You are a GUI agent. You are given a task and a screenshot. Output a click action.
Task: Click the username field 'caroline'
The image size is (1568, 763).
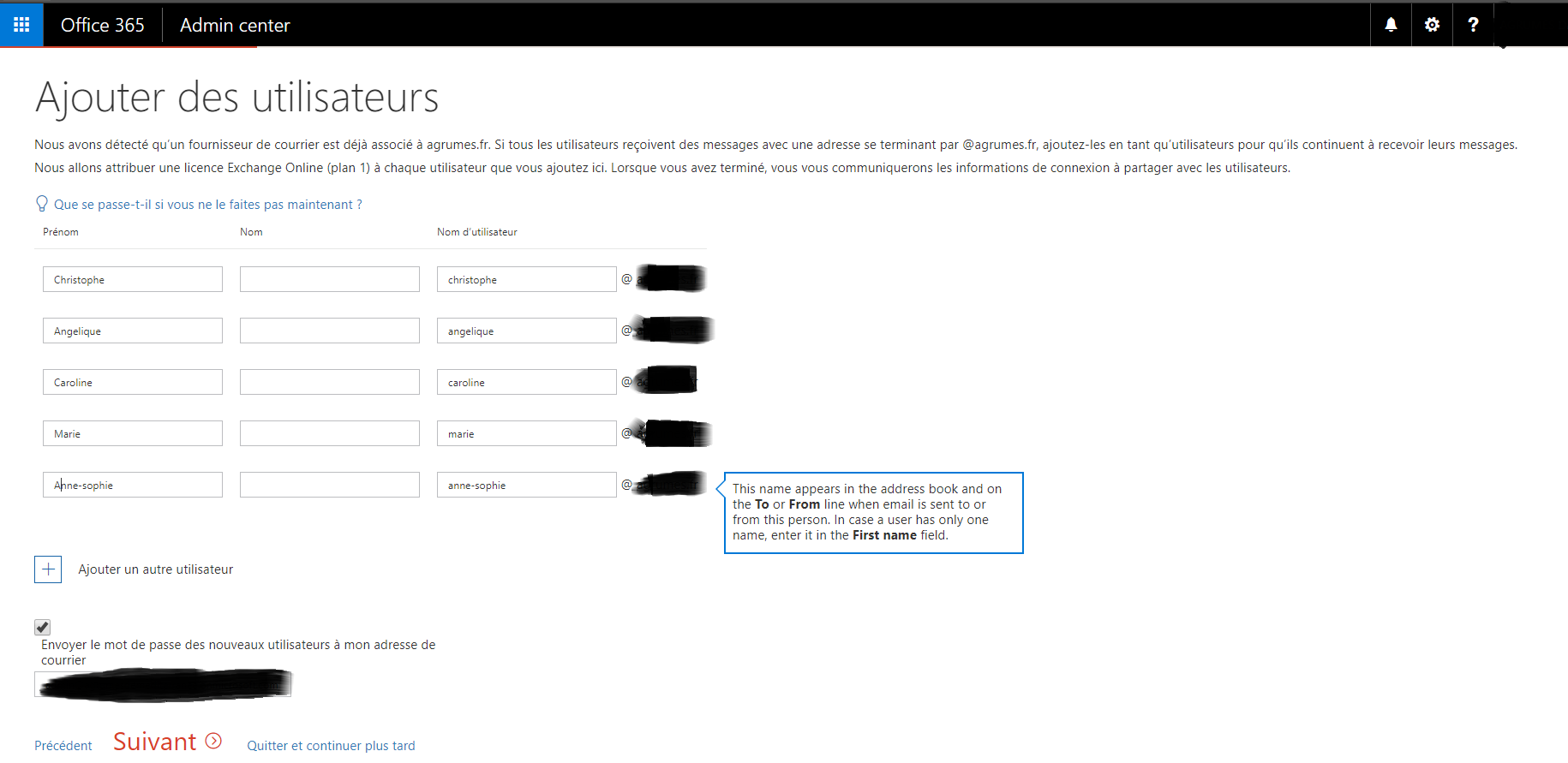527,382
